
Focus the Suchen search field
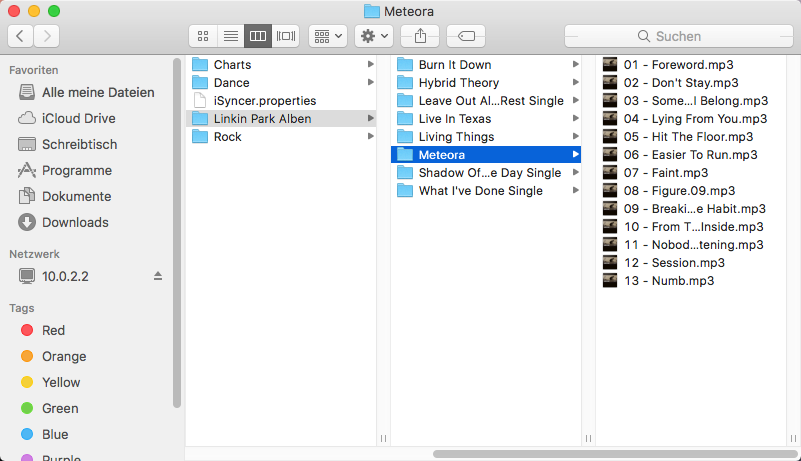pyautogui.click(x=679, y=36)
